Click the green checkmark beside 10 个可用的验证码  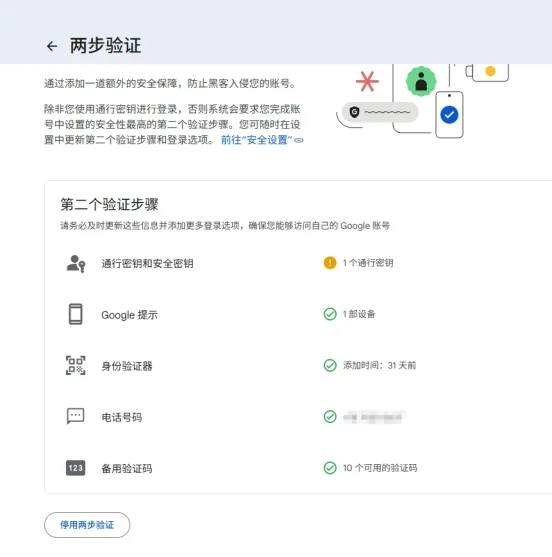[330, 468]
